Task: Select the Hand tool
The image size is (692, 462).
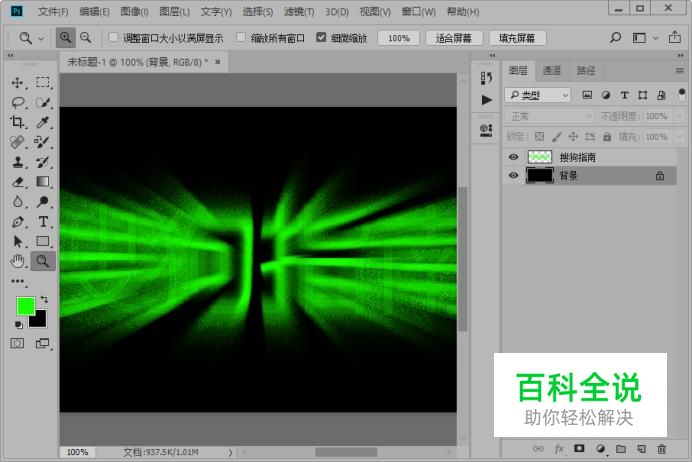Action: coord(18,261)
